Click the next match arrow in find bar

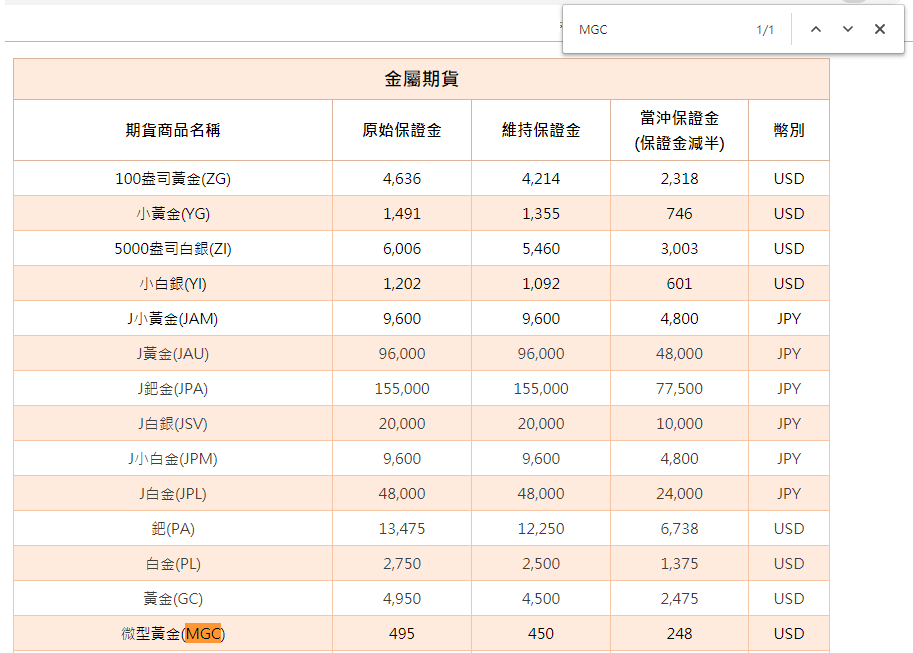(x=848, y=29)
